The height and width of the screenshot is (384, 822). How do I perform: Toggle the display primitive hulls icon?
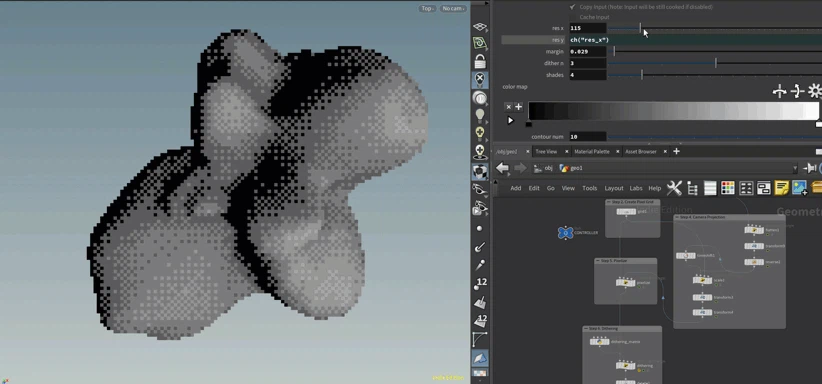[480, 339]
